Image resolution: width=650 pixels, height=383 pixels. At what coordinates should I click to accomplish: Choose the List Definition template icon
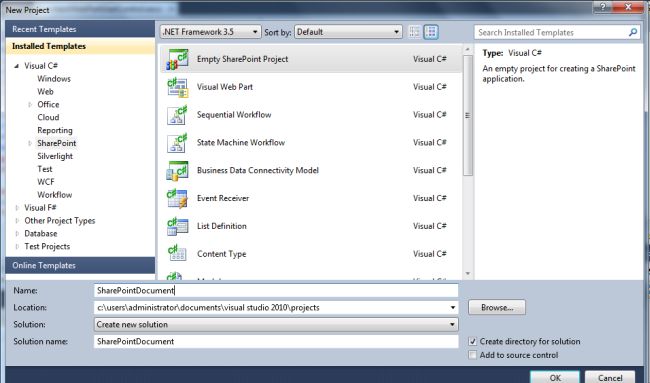click(x=177, y=226)
